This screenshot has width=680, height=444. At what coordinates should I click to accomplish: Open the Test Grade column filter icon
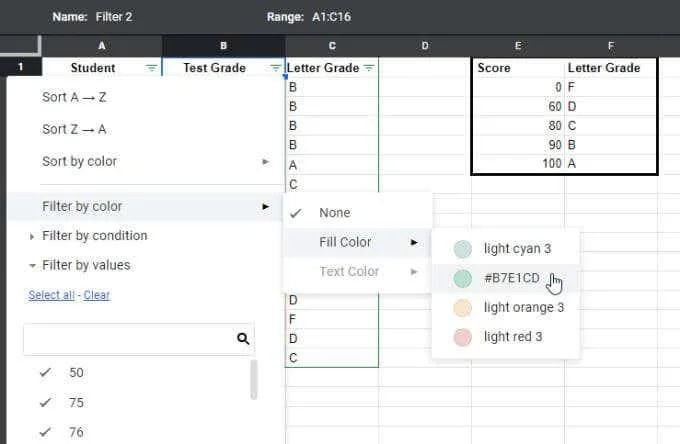(x=275, y=68)
